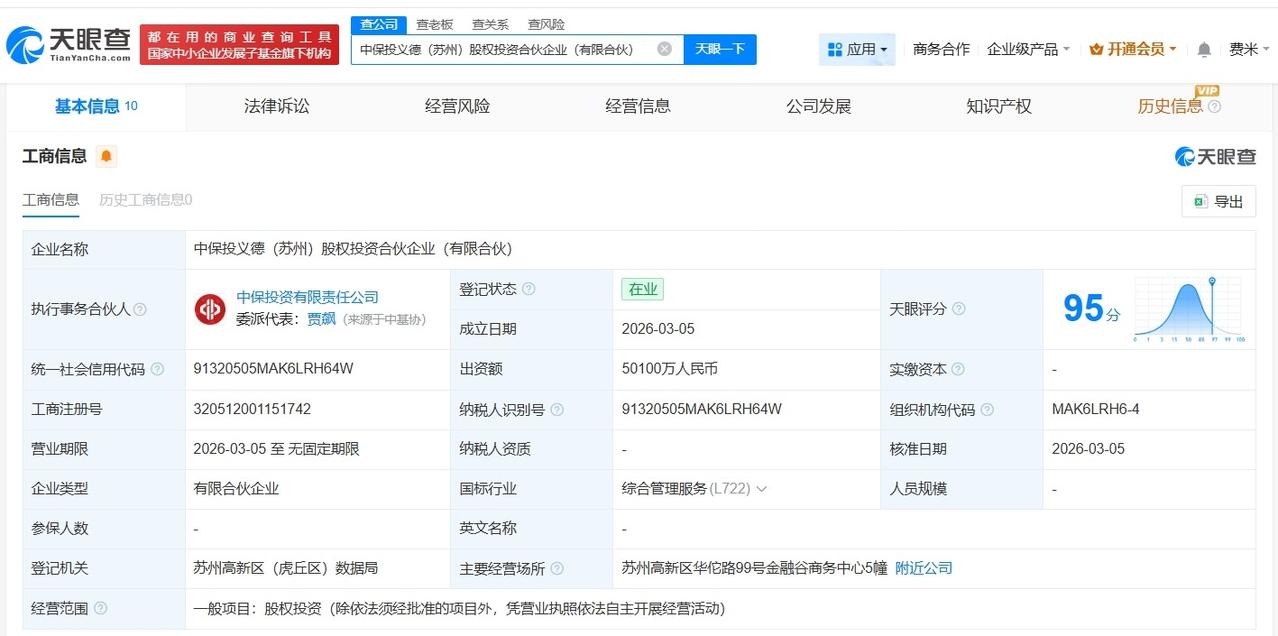Click the 天眼一下 search button
This screenshot has width=1278, height=636.
coord(719,48)
